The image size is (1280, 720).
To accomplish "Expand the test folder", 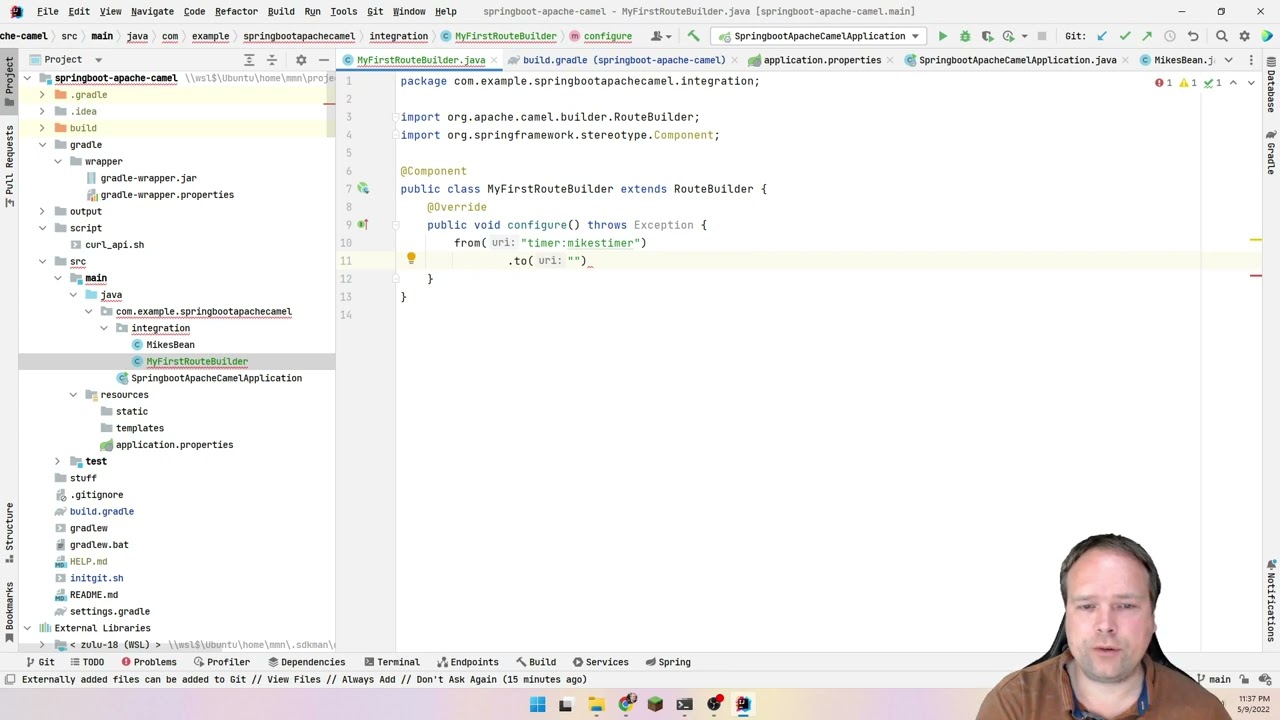I will click(x=57, y=462).
